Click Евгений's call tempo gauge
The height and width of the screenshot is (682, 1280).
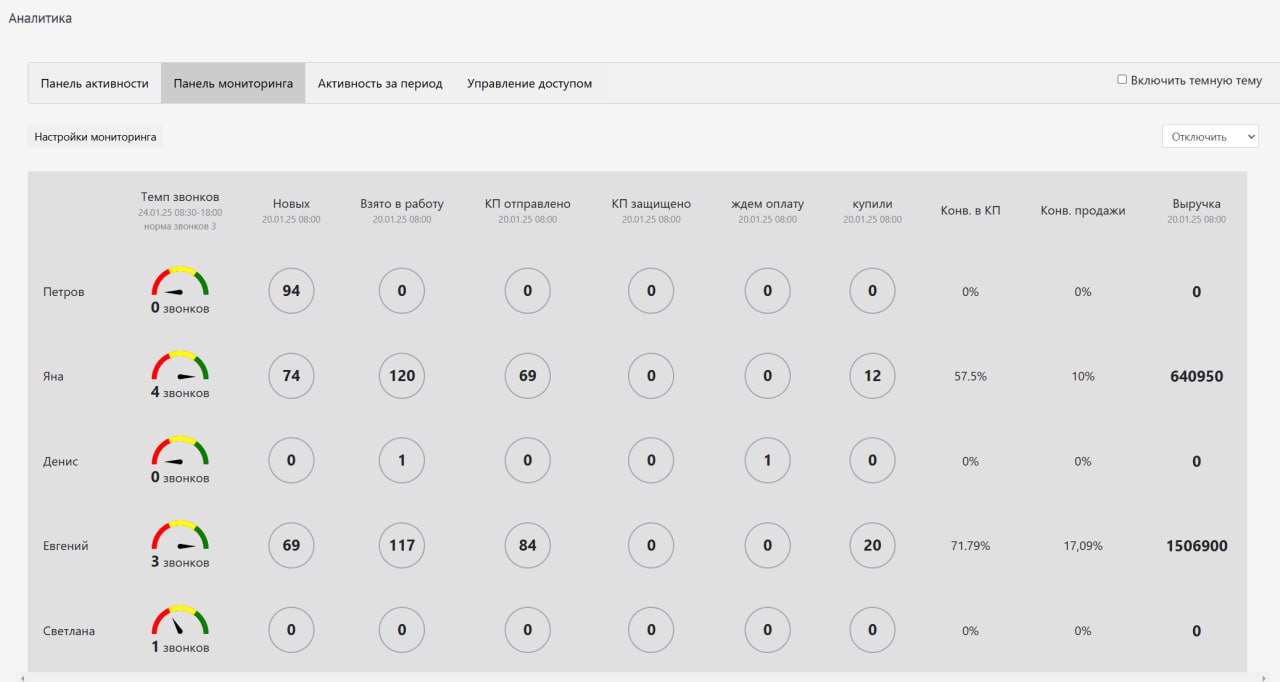[x=180, y=537]
